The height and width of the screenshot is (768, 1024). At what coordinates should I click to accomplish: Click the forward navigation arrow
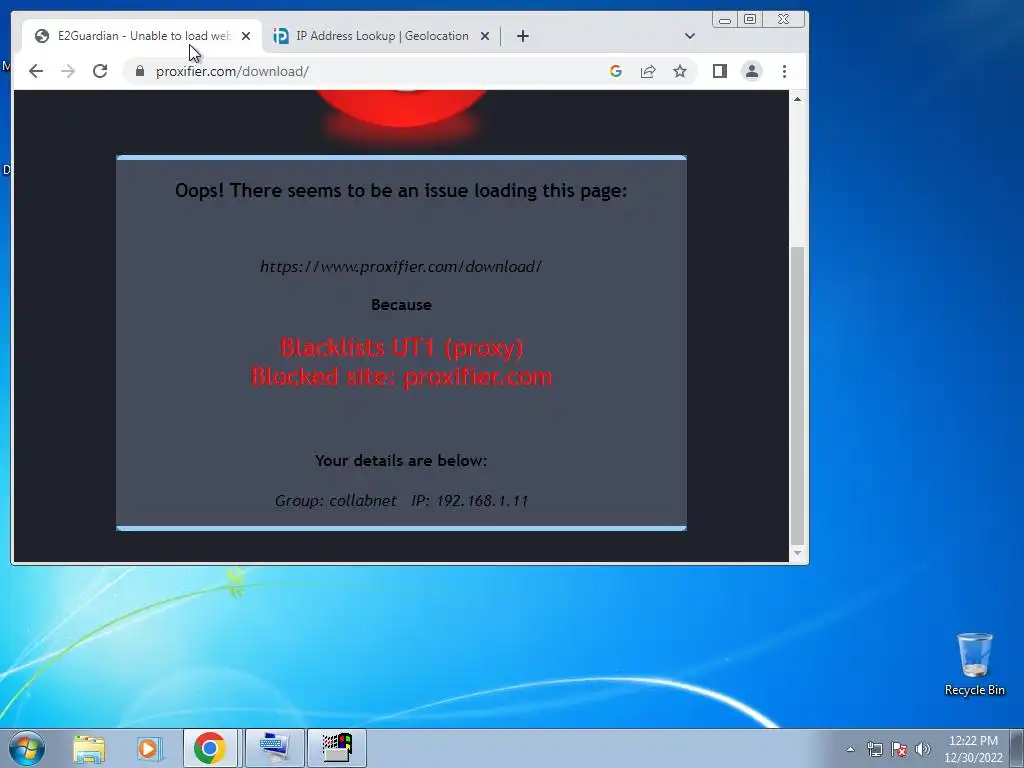tap(68, 71)
